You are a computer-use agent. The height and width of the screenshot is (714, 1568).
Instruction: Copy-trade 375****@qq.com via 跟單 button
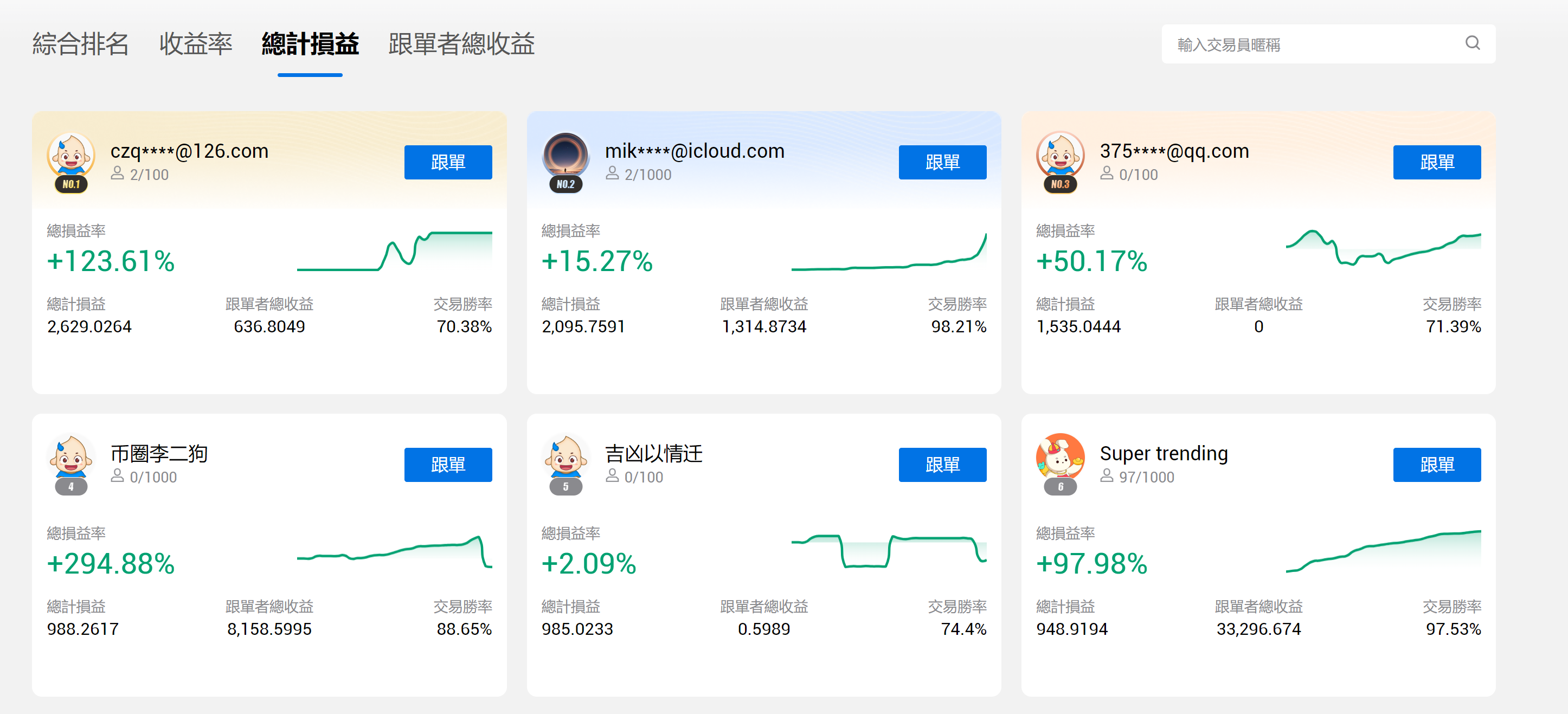pyautogui.click(x=1437, y=163)
